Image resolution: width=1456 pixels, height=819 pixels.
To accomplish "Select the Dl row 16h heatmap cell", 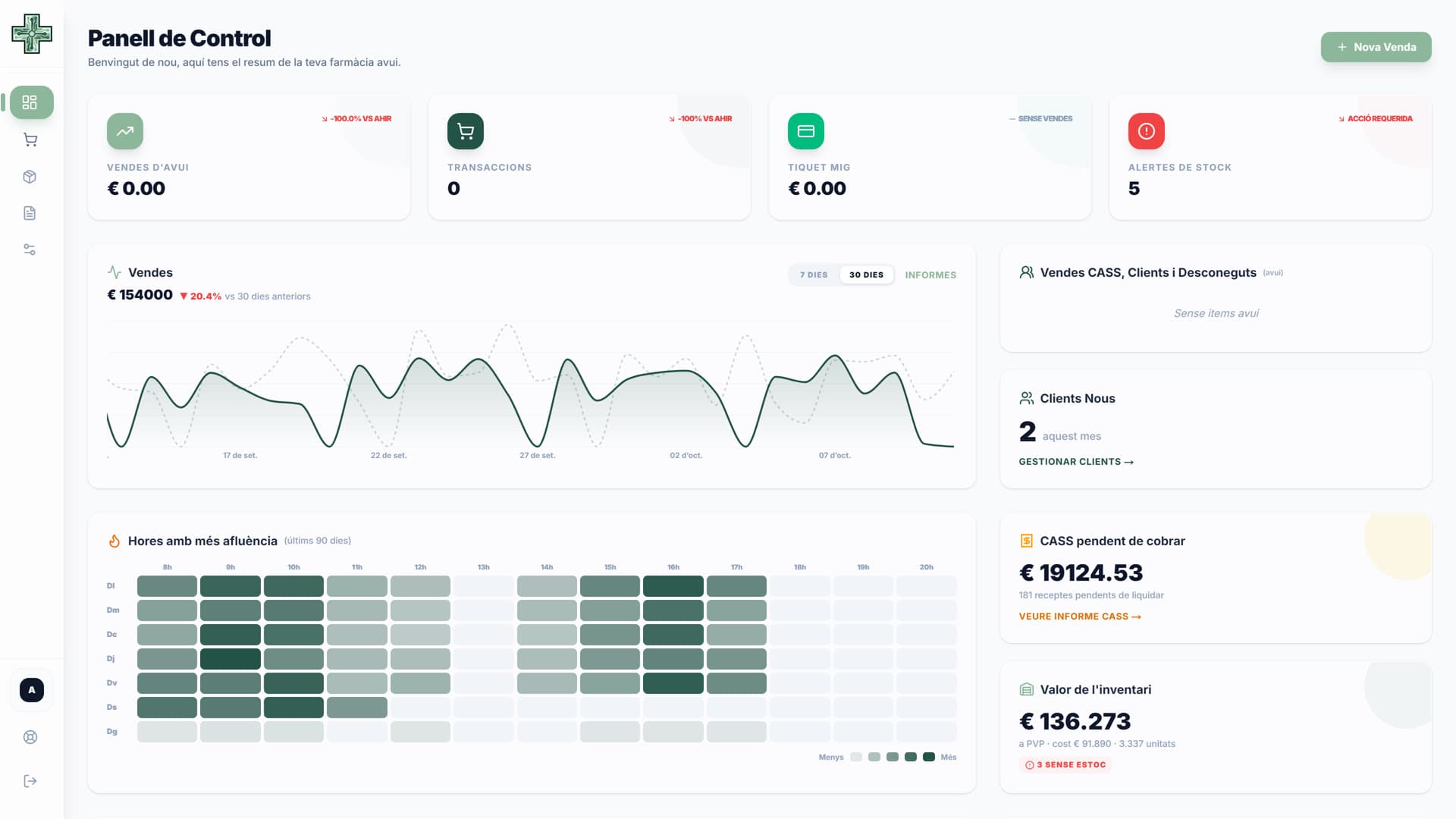I will coord(673,586).
